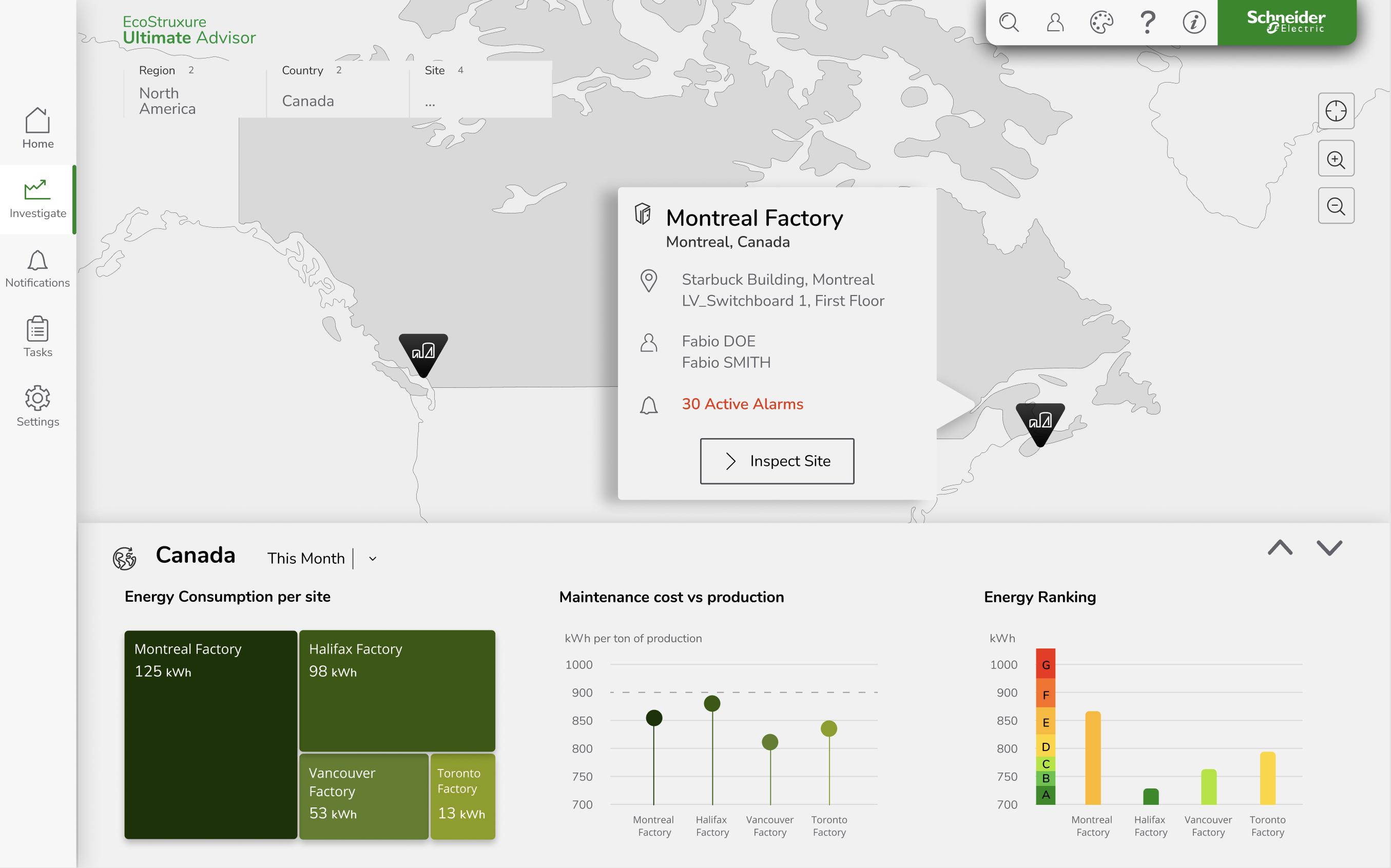Screen dimensions: 1391x868
Task: Click Toronto Factory energy ranking bar
Action: pyautogui.click(x=1267, y=778)
